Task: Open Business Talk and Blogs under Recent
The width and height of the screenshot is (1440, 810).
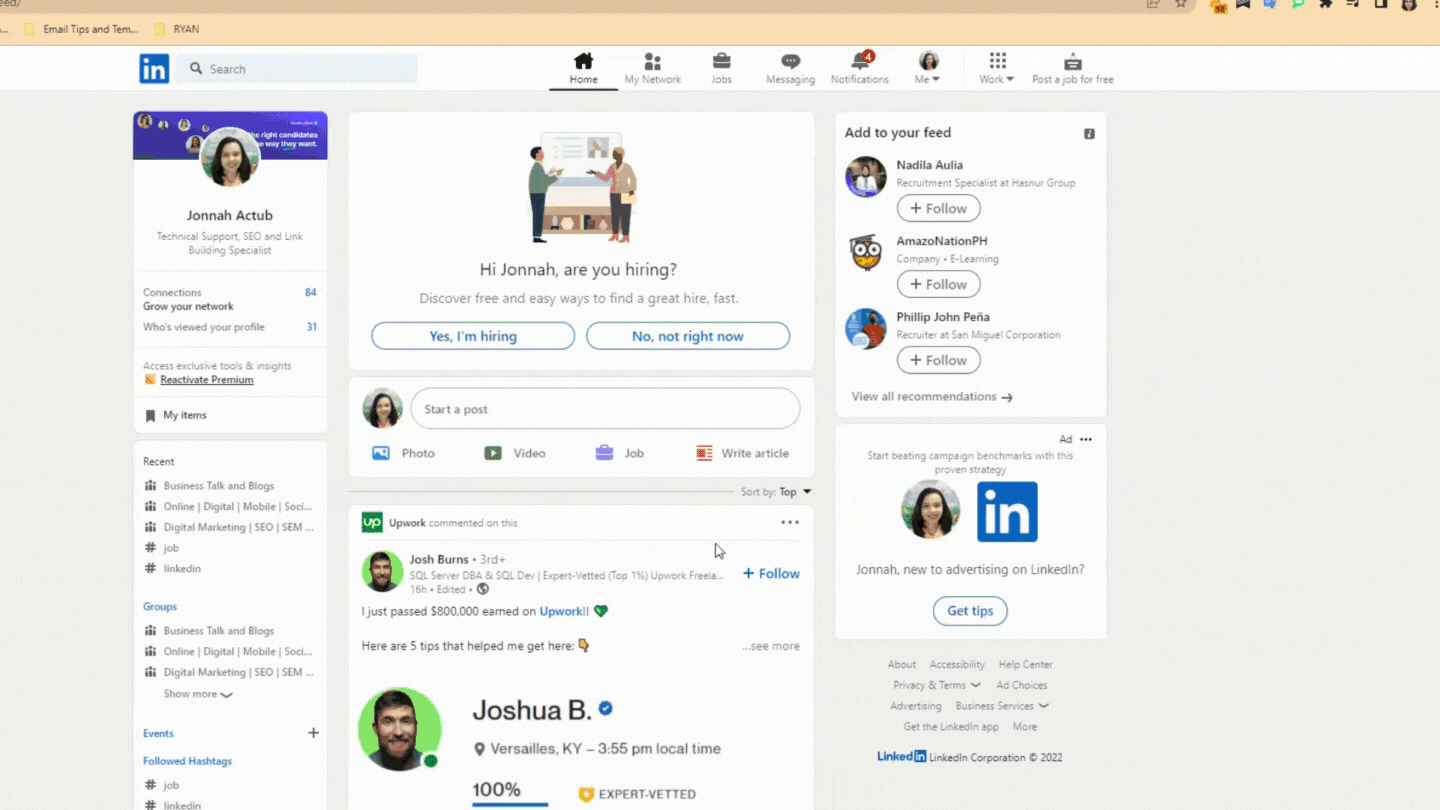Action: point(219,486)
